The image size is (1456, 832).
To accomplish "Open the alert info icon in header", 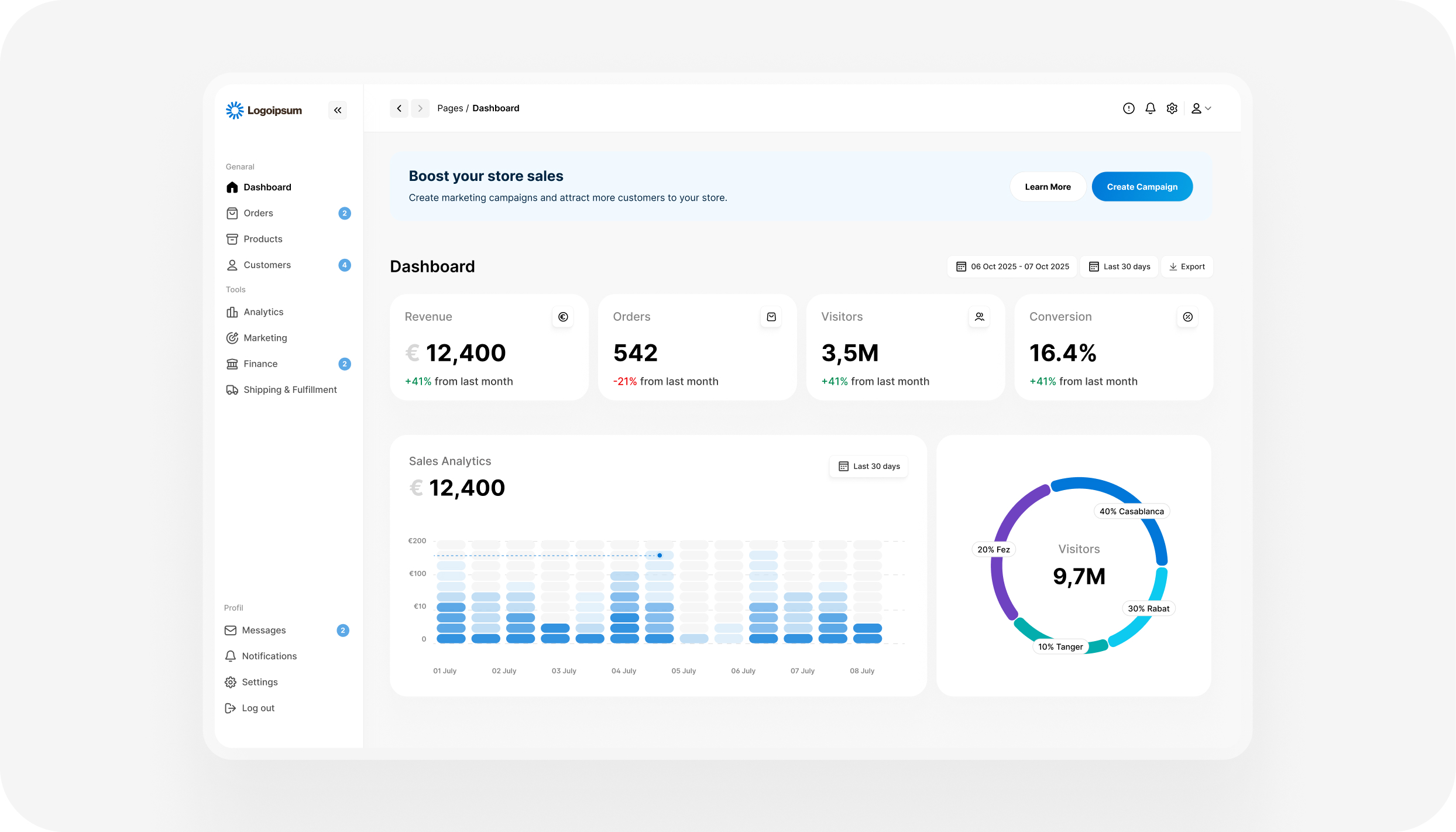I will (x=1129, y=108).
